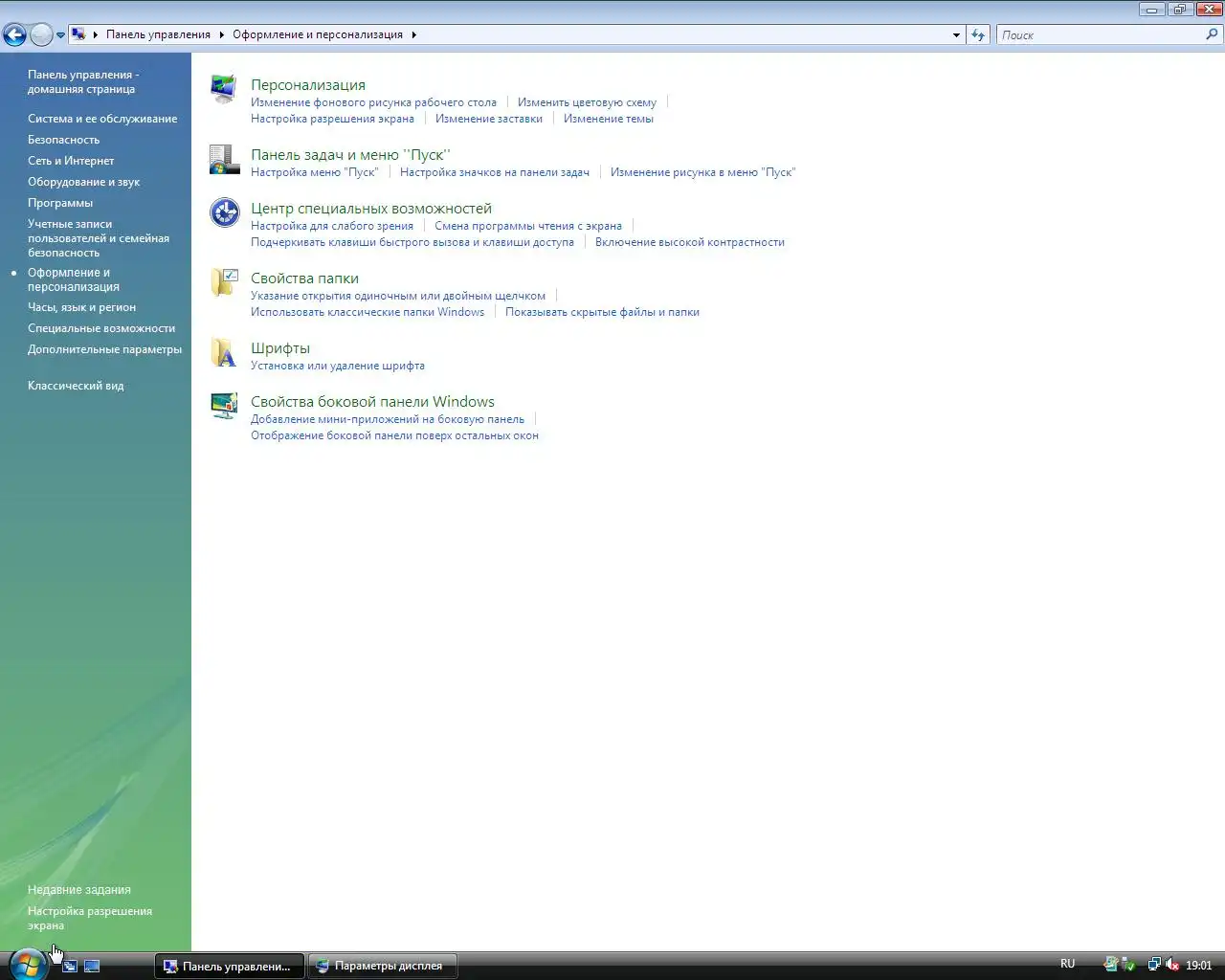
Task: Click the Forward navigation arrow button
Action: point(41,35)
